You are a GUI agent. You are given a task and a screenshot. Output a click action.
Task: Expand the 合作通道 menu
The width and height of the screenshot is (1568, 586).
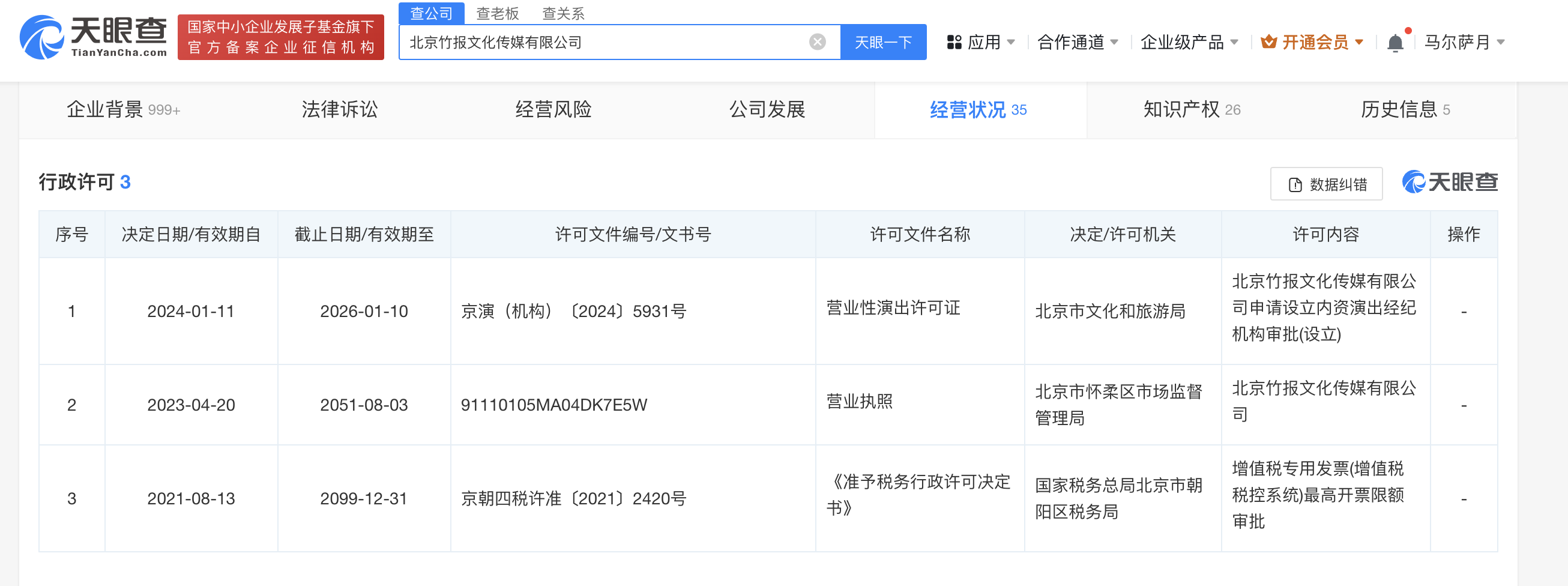1078,42
